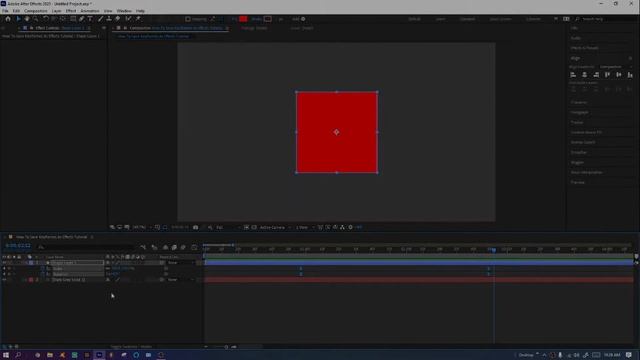Click the Align Horizontal Center icon

pos(584,75)
